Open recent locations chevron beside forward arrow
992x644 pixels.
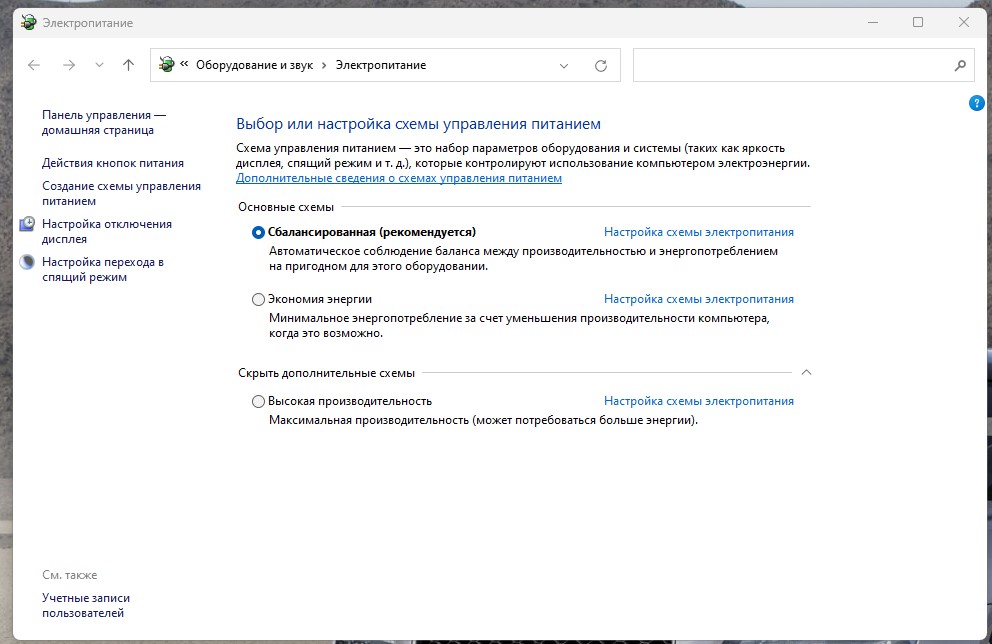[x=99, y=65]
